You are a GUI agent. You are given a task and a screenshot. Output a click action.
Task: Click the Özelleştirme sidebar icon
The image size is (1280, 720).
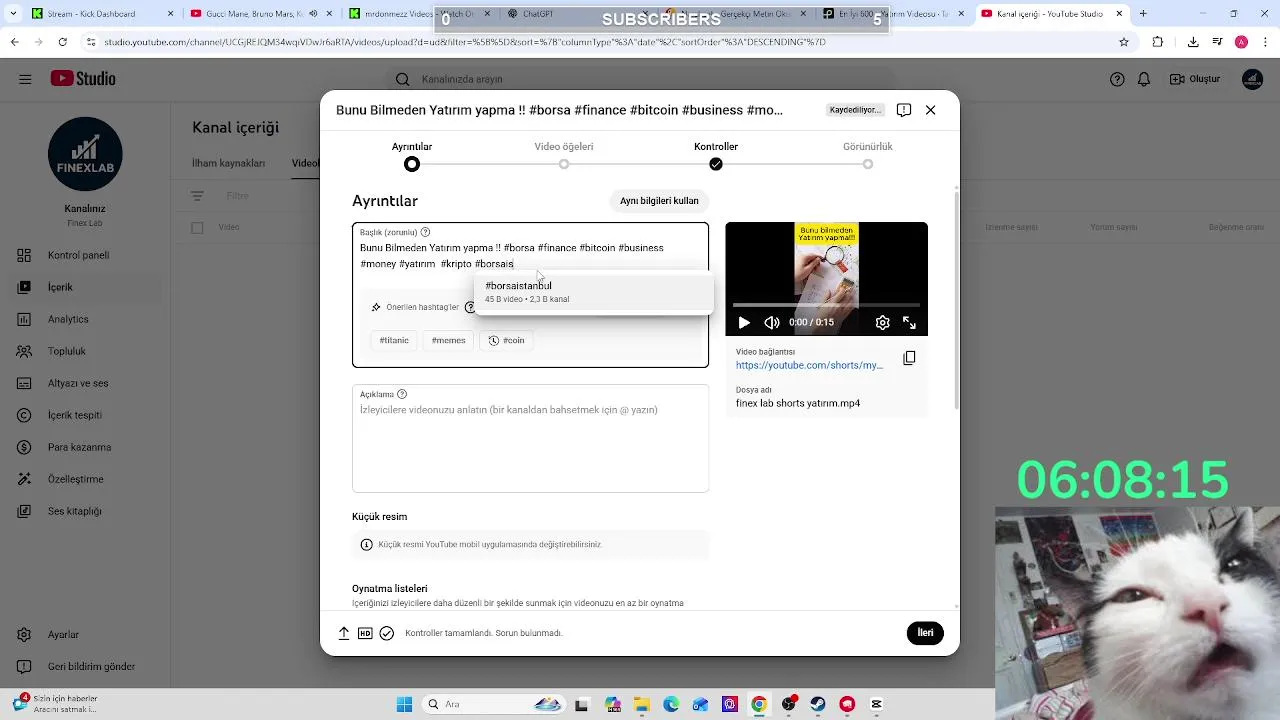[25, 479]
